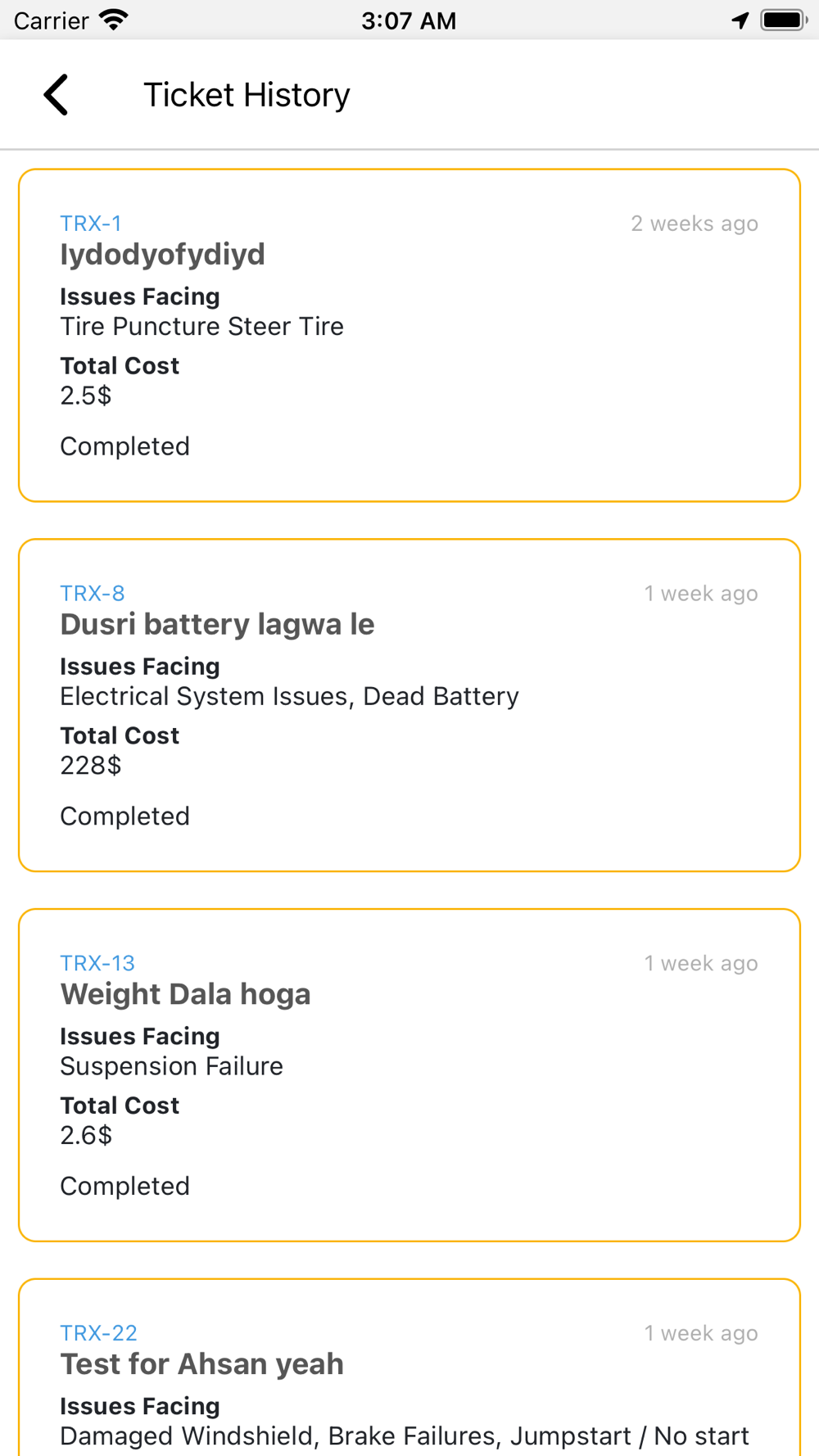Tap the Suspension Failure issue text
The height and width of the screenshot is (1456, 819).
coord(172,1067)
